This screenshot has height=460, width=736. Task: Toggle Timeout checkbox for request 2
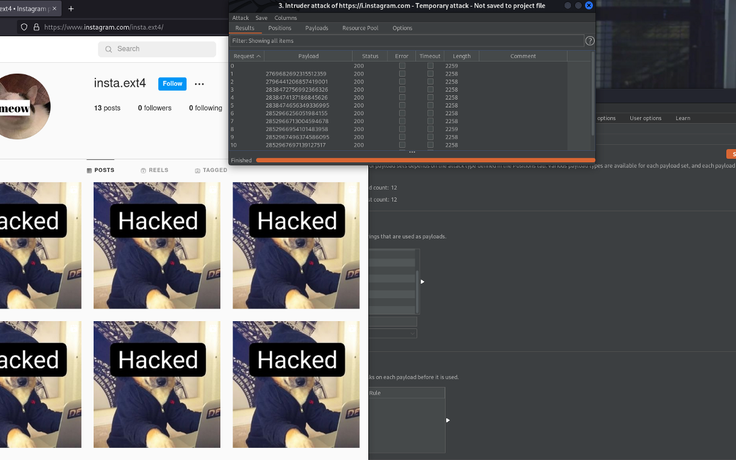tap(430, 82)
